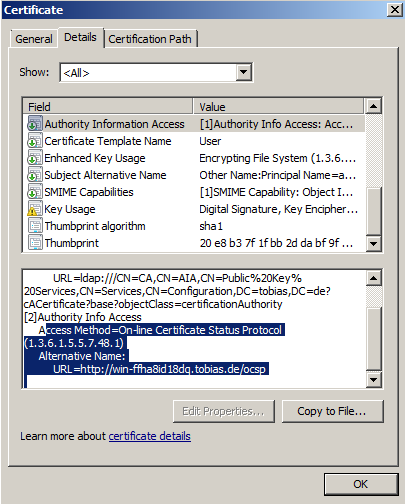
Task: Select the Authority Information Access field icon
Action: (x=35, y=124)
